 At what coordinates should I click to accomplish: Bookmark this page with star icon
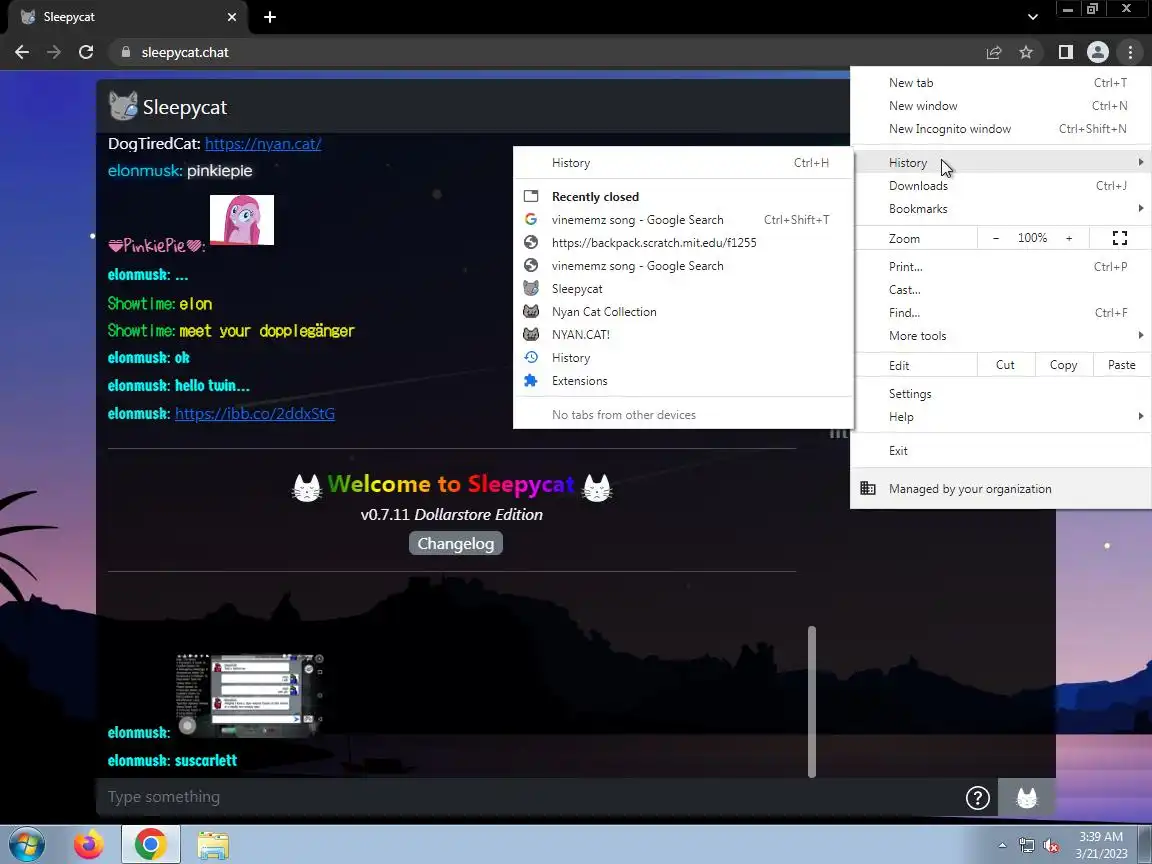[x=1026, y=52]
